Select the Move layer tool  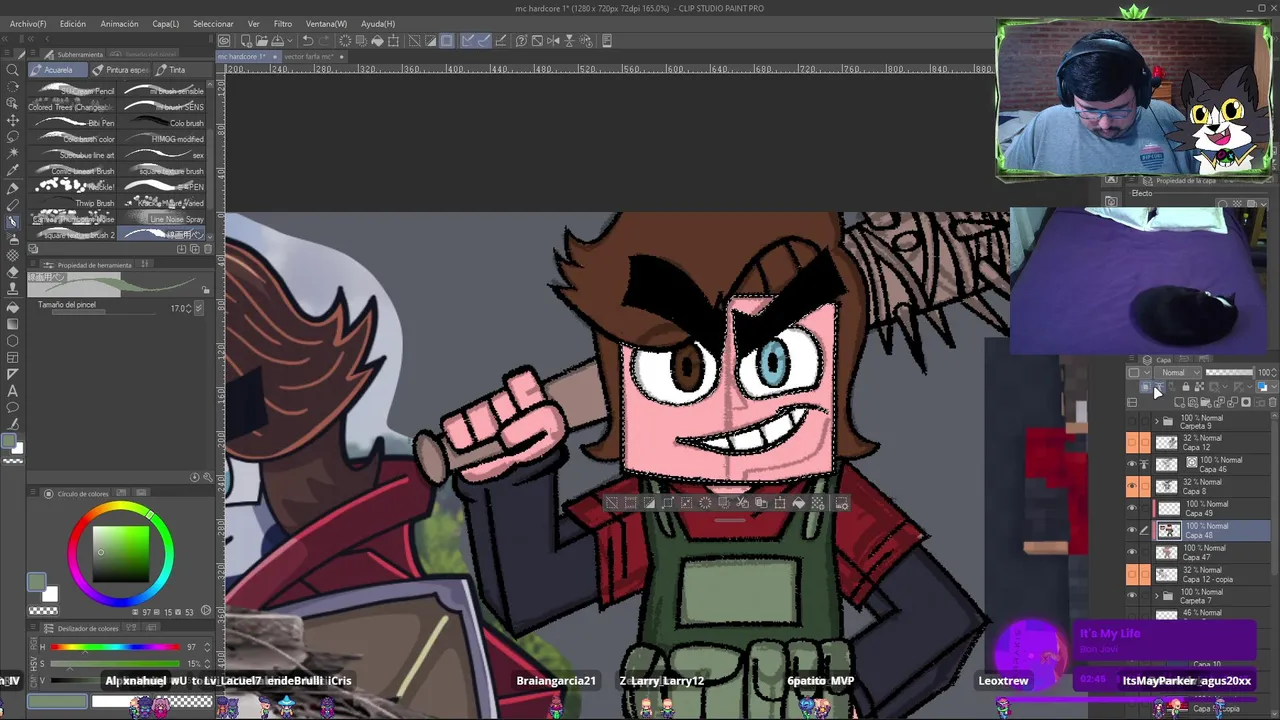tap(13, 119)
